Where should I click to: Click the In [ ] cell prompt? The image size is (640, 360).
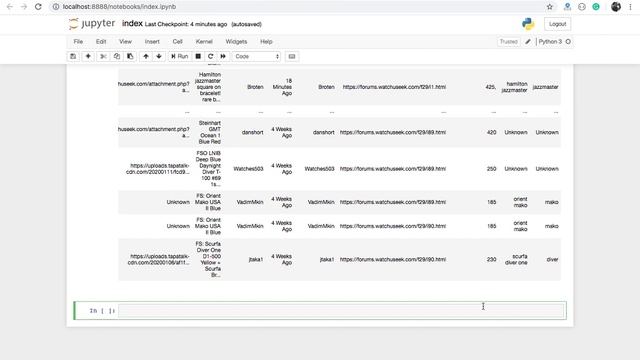102,311
